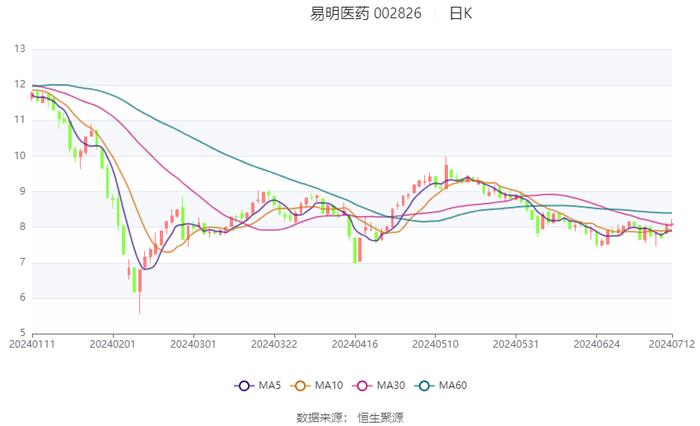Select the 20240301 date axis label
The image size is (700, 426).
[x=193, y=344]
